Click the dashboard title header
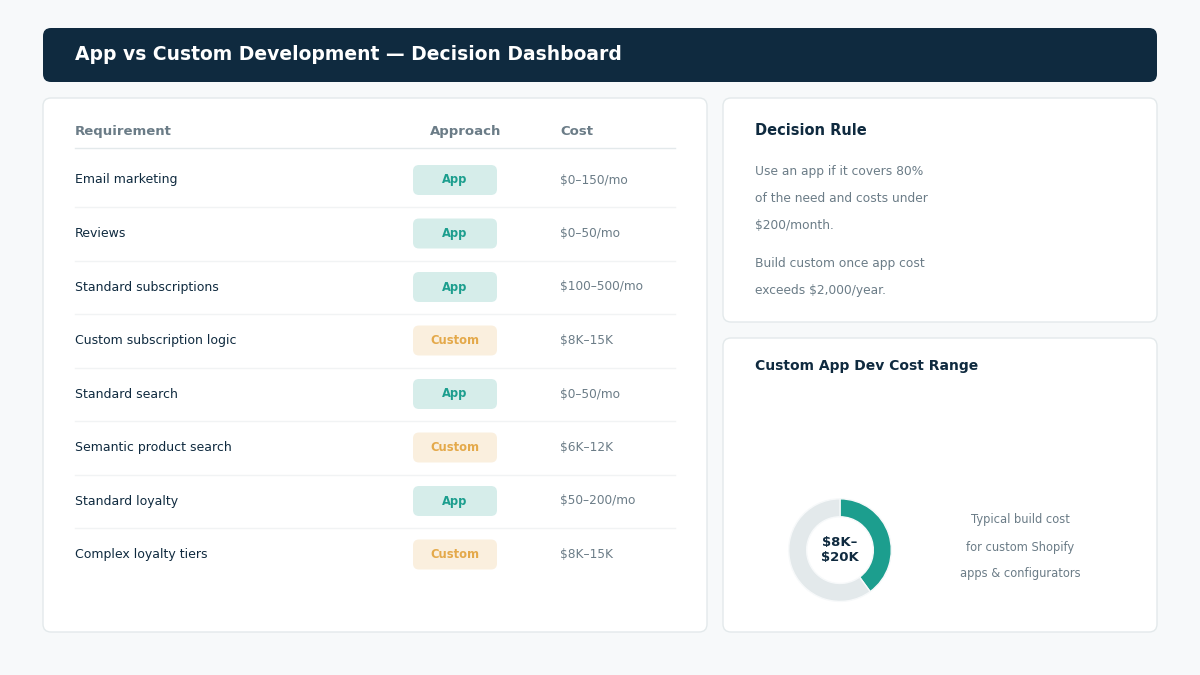 click(x=348, y=54)
